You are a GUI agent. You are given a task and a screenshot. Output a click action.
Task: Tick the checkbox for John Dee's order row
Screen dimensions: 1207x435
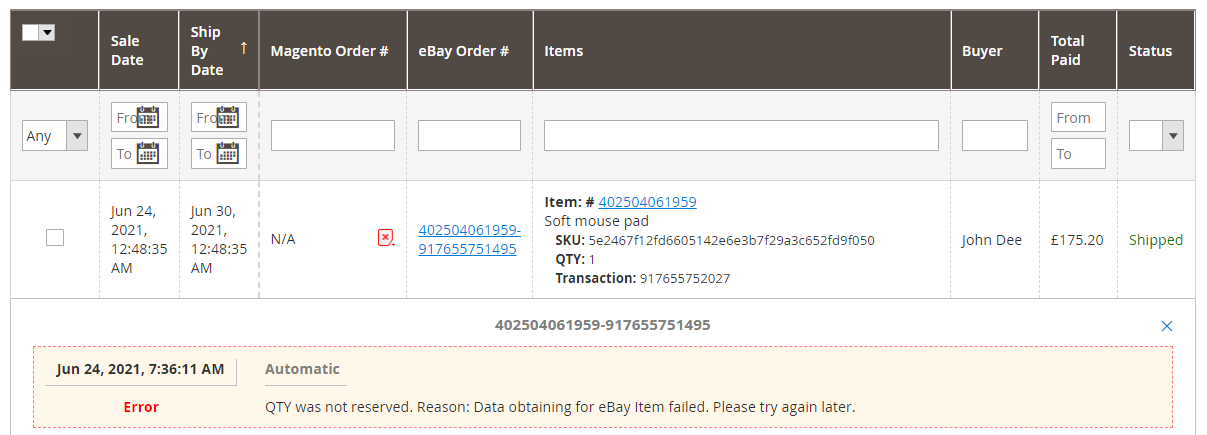point(55,238)
